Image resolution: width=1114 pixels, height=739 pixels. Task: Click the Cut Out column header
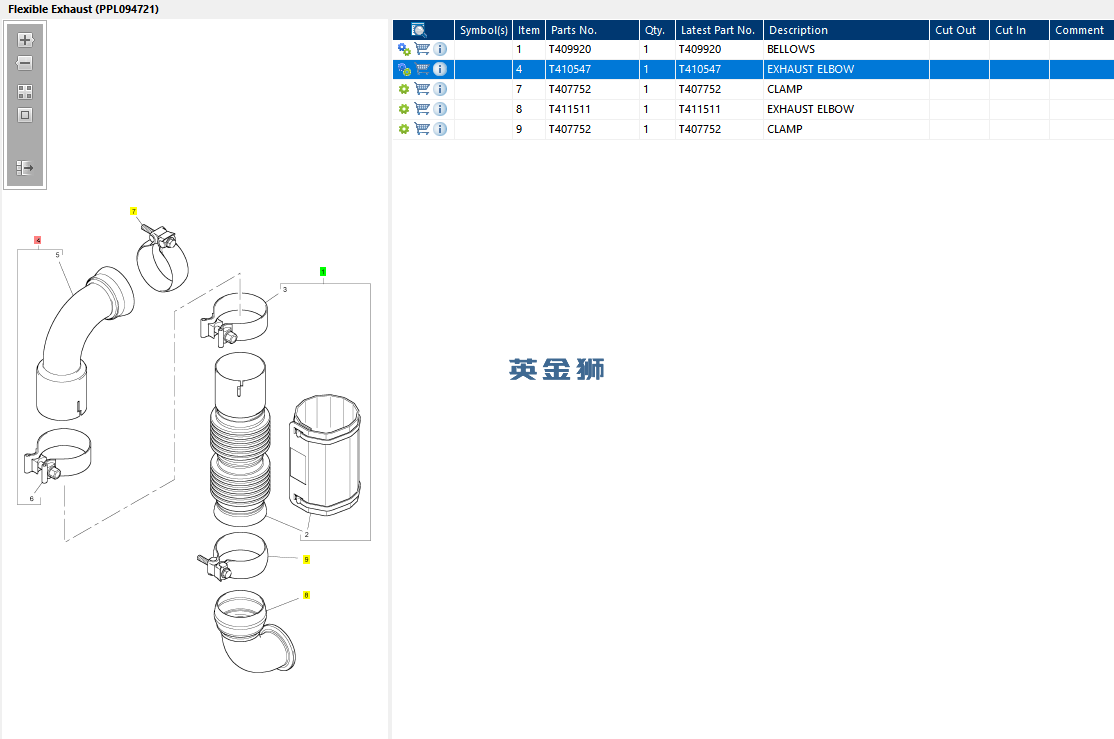tap(959, 30)
